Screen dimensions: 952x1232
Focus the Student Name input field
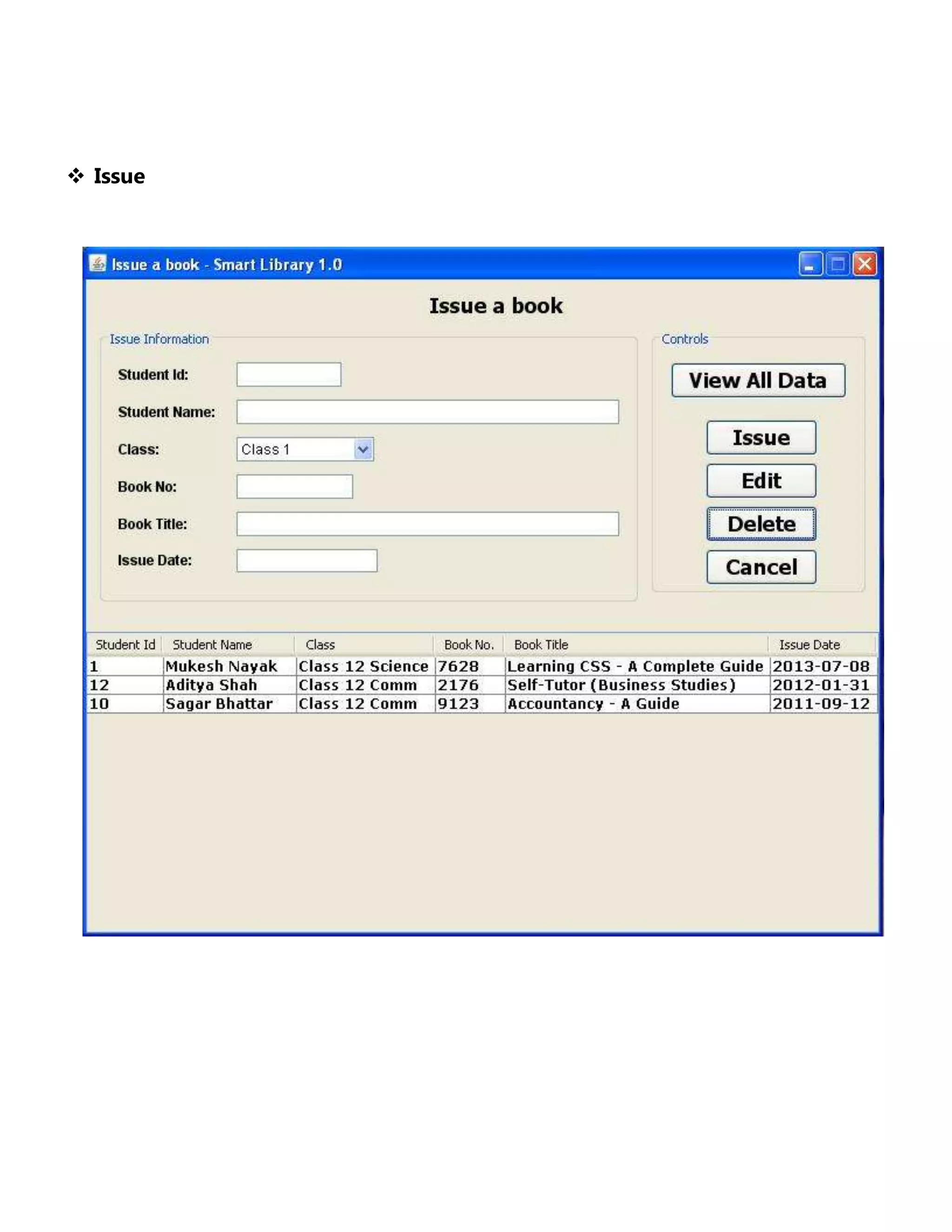[x=428, y=412]
